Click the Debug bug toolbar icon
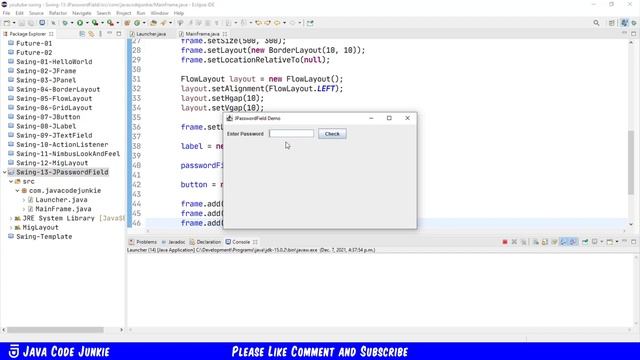The height and width of the screenshot is (360, 640). (65, 23)
